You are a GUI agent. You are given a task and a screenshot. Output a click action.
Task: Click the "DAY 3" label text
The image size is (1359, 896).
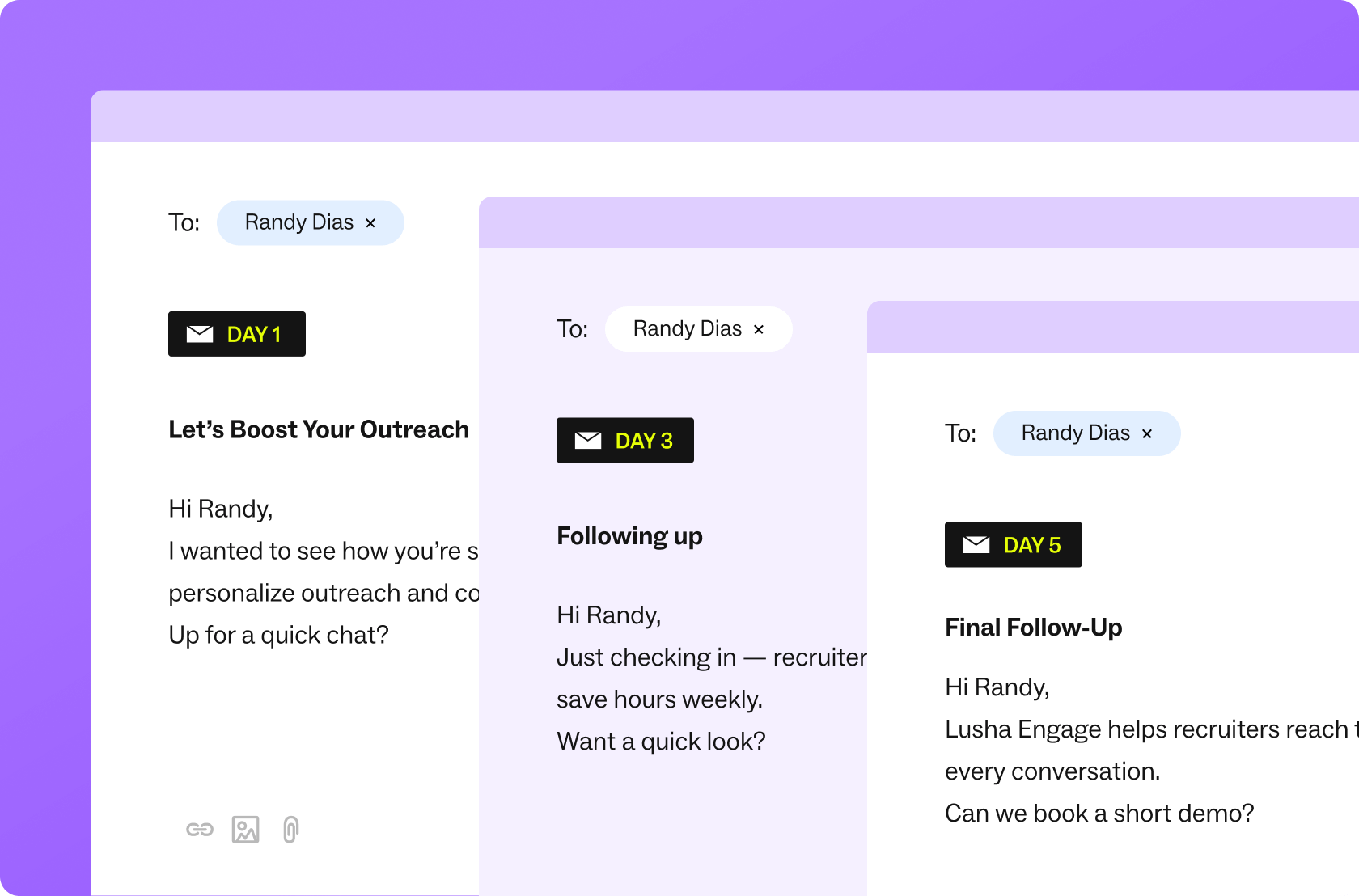click(644, 441)
